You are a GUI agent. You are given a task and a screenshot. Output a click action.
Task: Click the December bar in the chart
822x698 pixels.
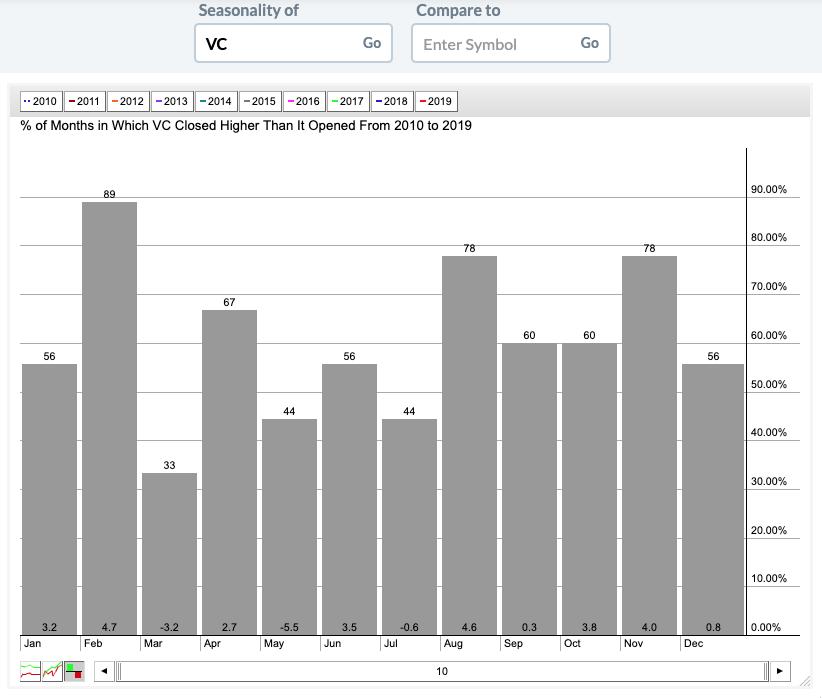pyautogui.click(x=713, y=499)
